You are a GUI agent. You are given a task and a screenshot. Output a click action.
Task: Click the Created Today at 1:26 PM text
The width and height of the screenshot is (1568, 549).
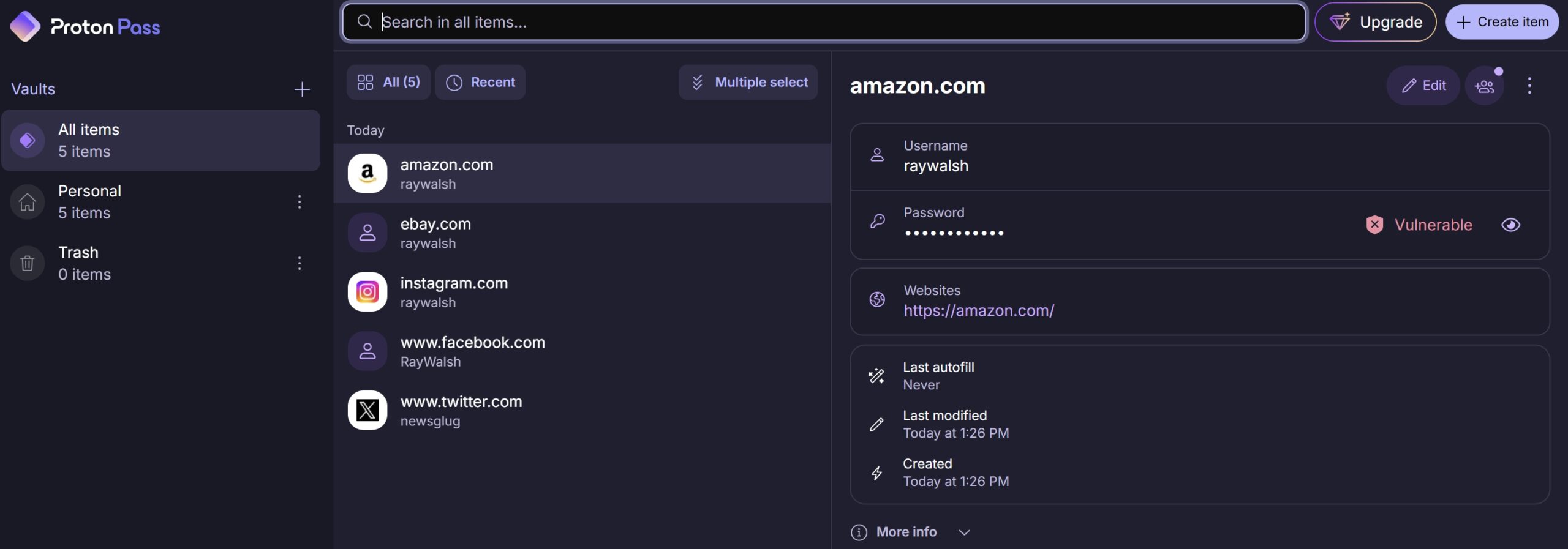(x=956, y=482)
